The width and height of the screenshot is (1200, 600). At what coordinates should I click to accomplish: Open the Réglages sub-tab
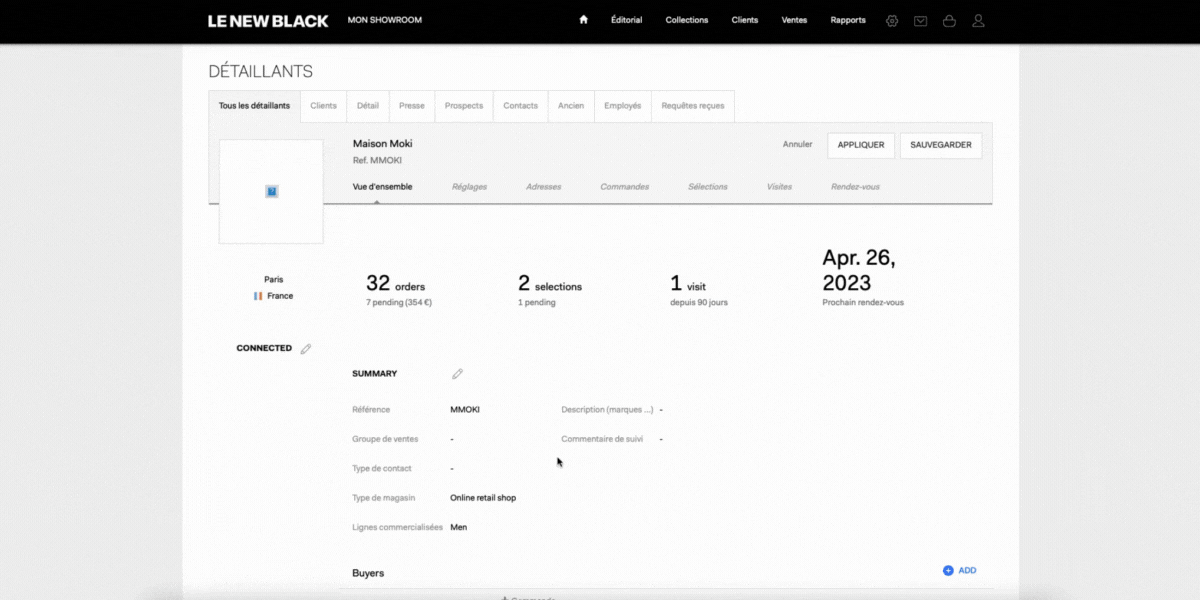(469, 187)
